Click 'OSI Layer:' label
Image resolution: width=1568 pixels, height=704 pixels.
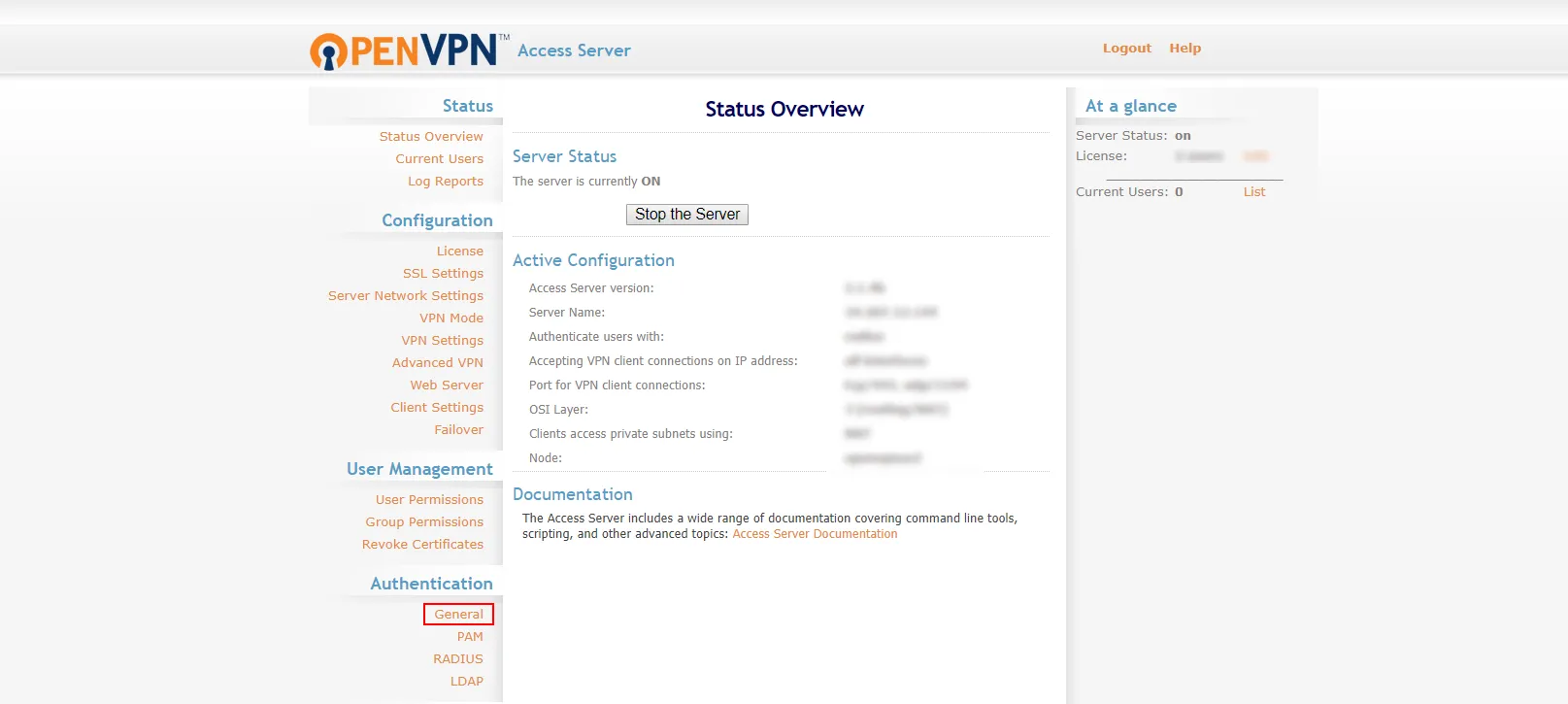pos(558,410)
